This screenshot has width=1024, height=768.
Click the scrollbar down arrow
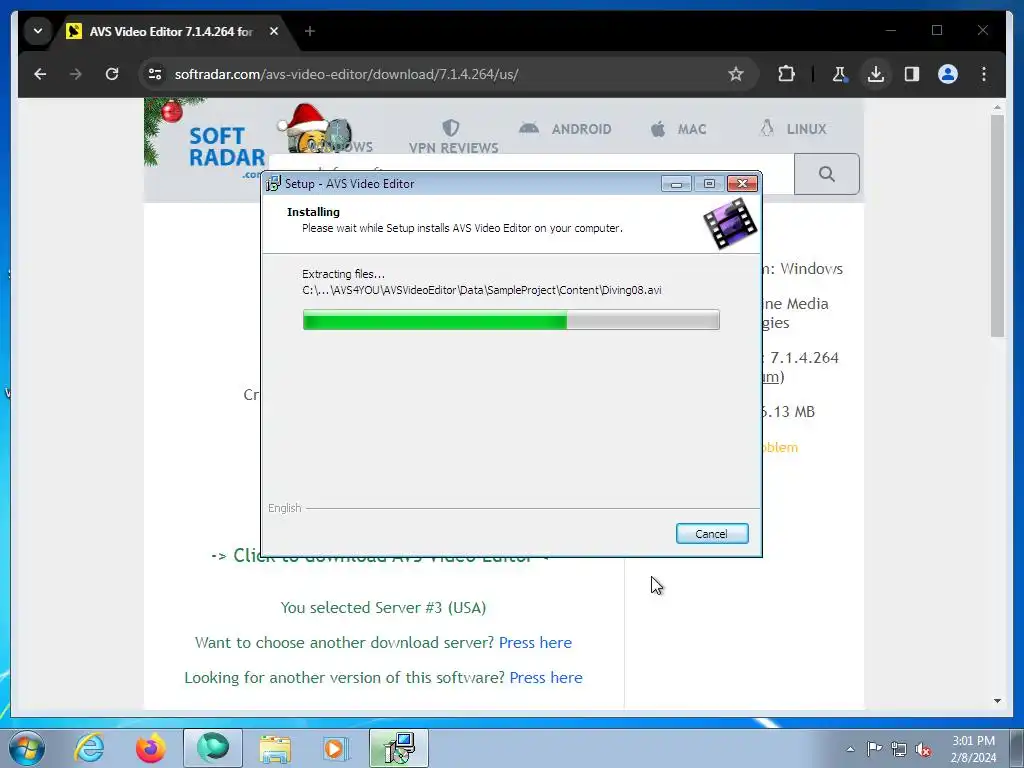[x=997, y=701]
